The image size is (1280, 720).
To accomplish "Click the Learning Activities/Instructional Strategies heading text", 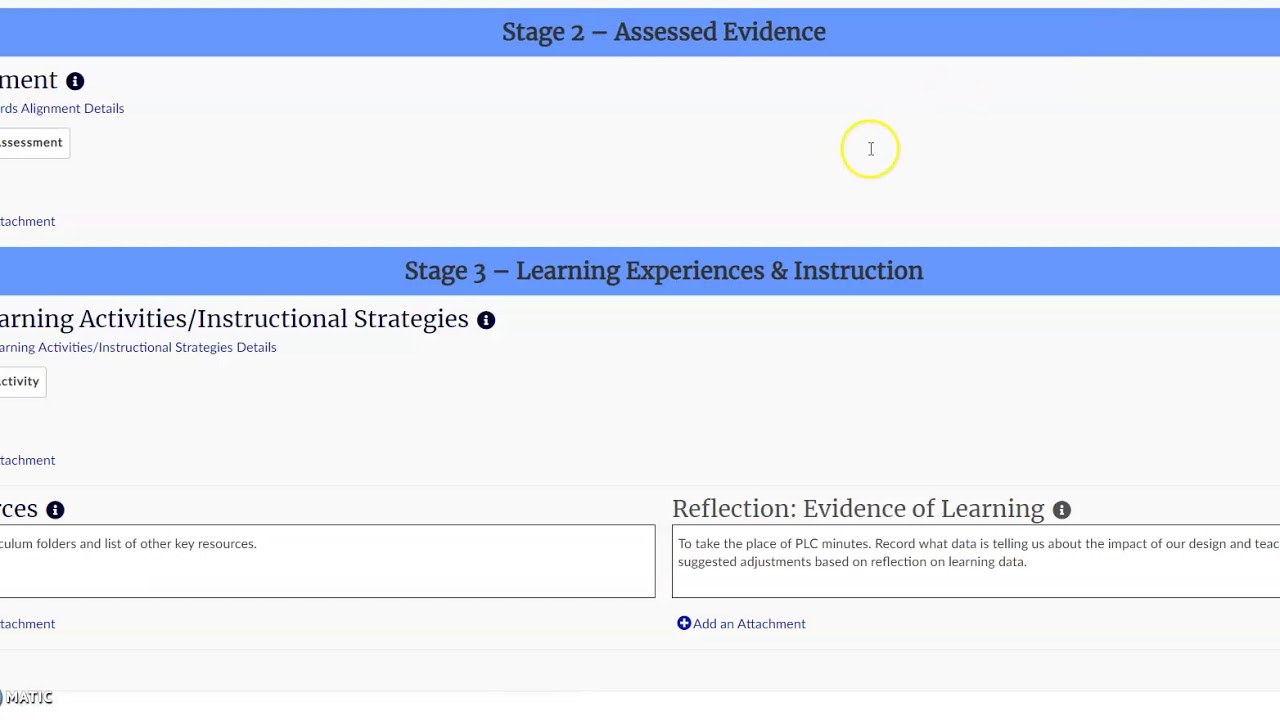I will pos(234,319).
